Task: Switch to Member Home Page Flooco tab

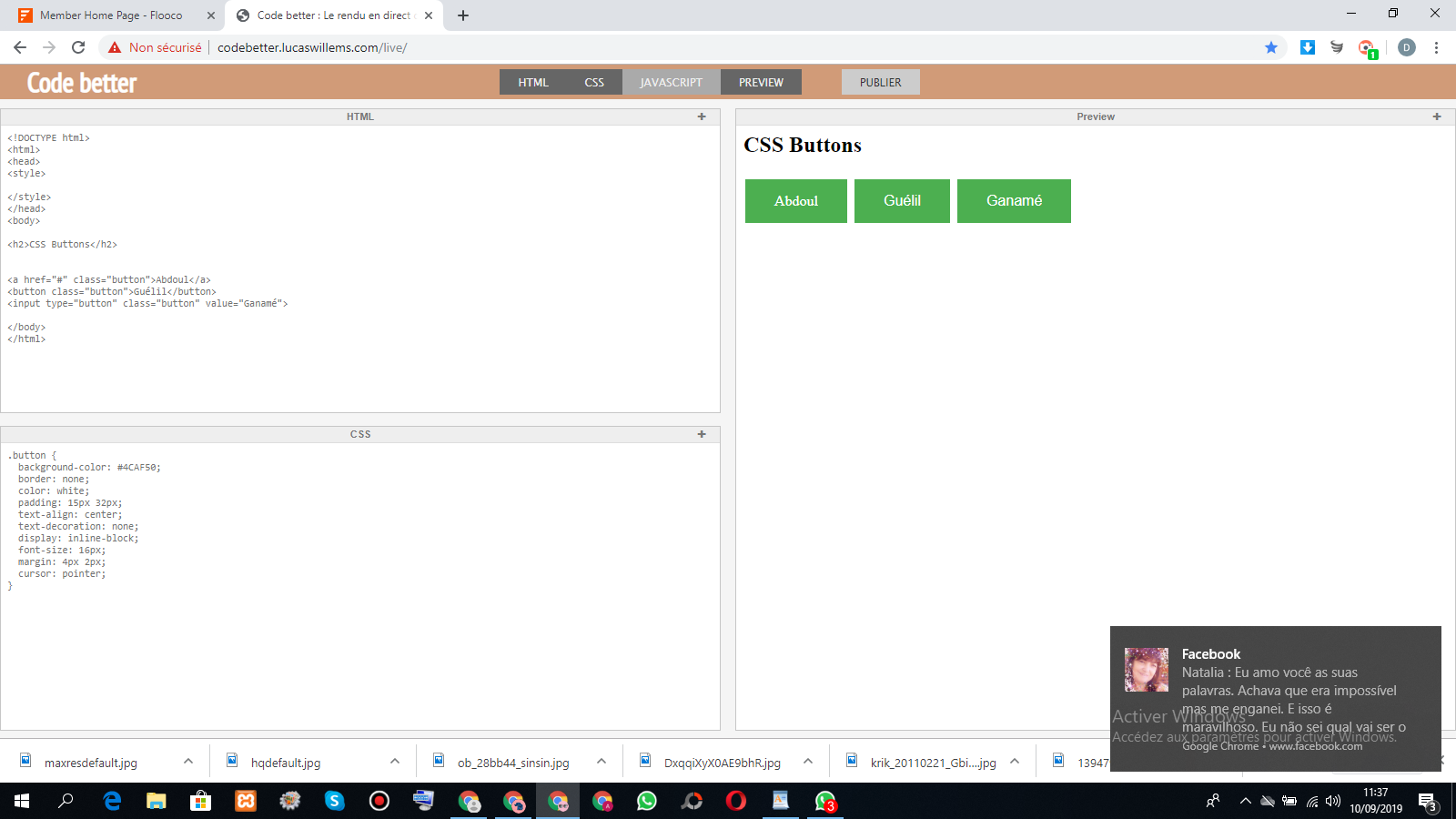Action: (111, 15)
